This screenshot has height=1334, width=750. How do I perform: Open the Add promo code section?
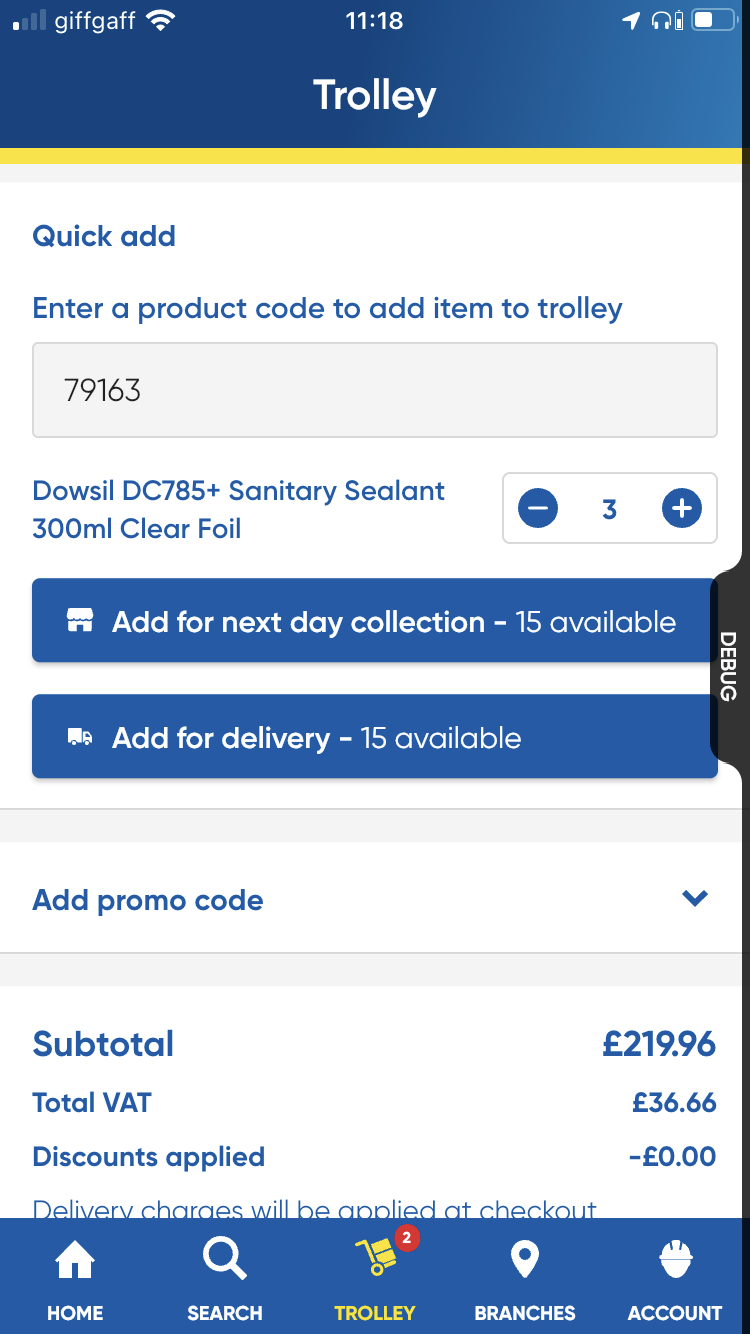[x=148, y=900]
